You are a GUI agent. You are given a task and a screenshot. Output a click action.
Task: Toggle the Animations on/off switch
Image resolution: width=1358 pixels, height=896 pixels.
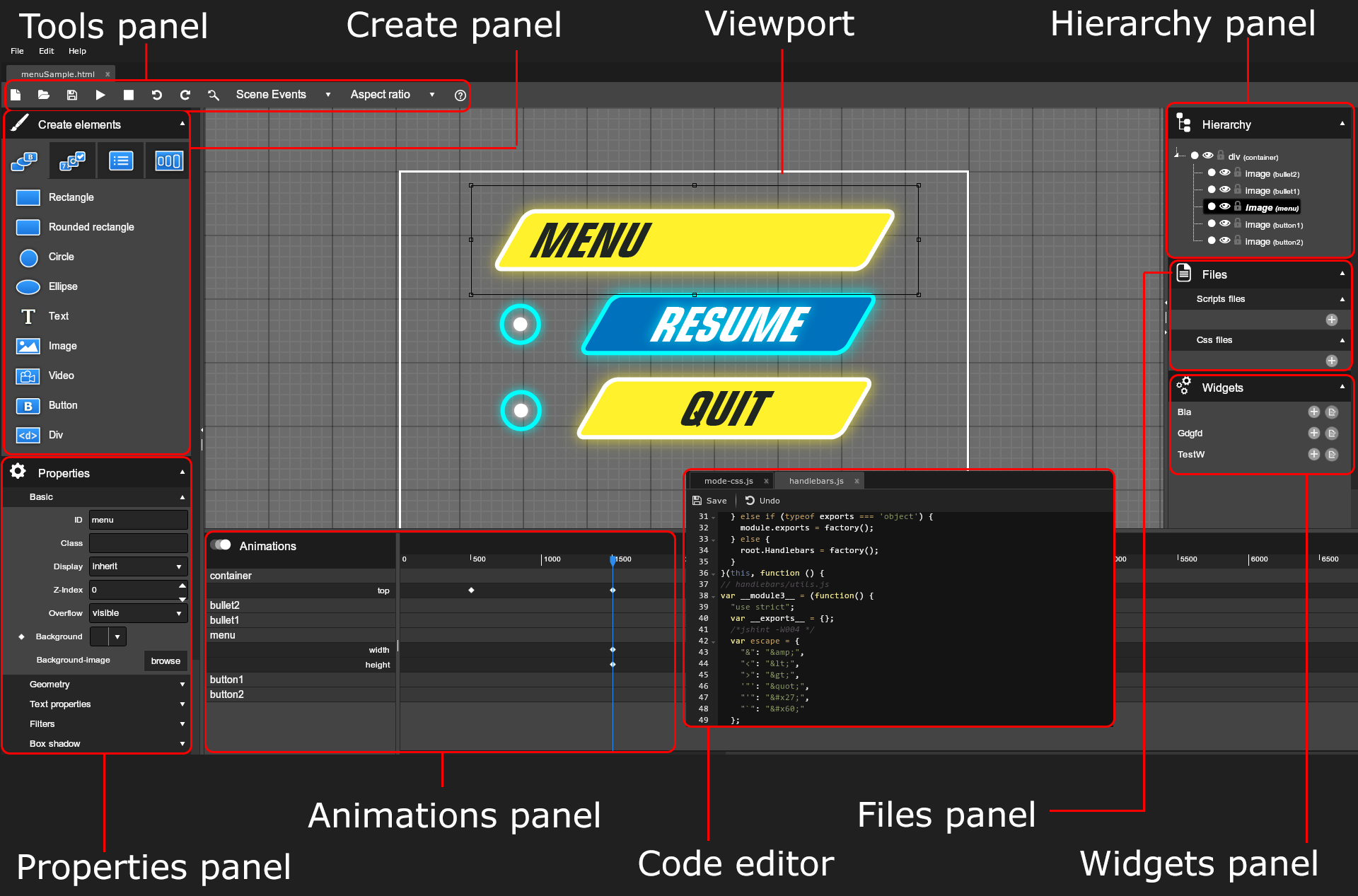tap(221, 545)
